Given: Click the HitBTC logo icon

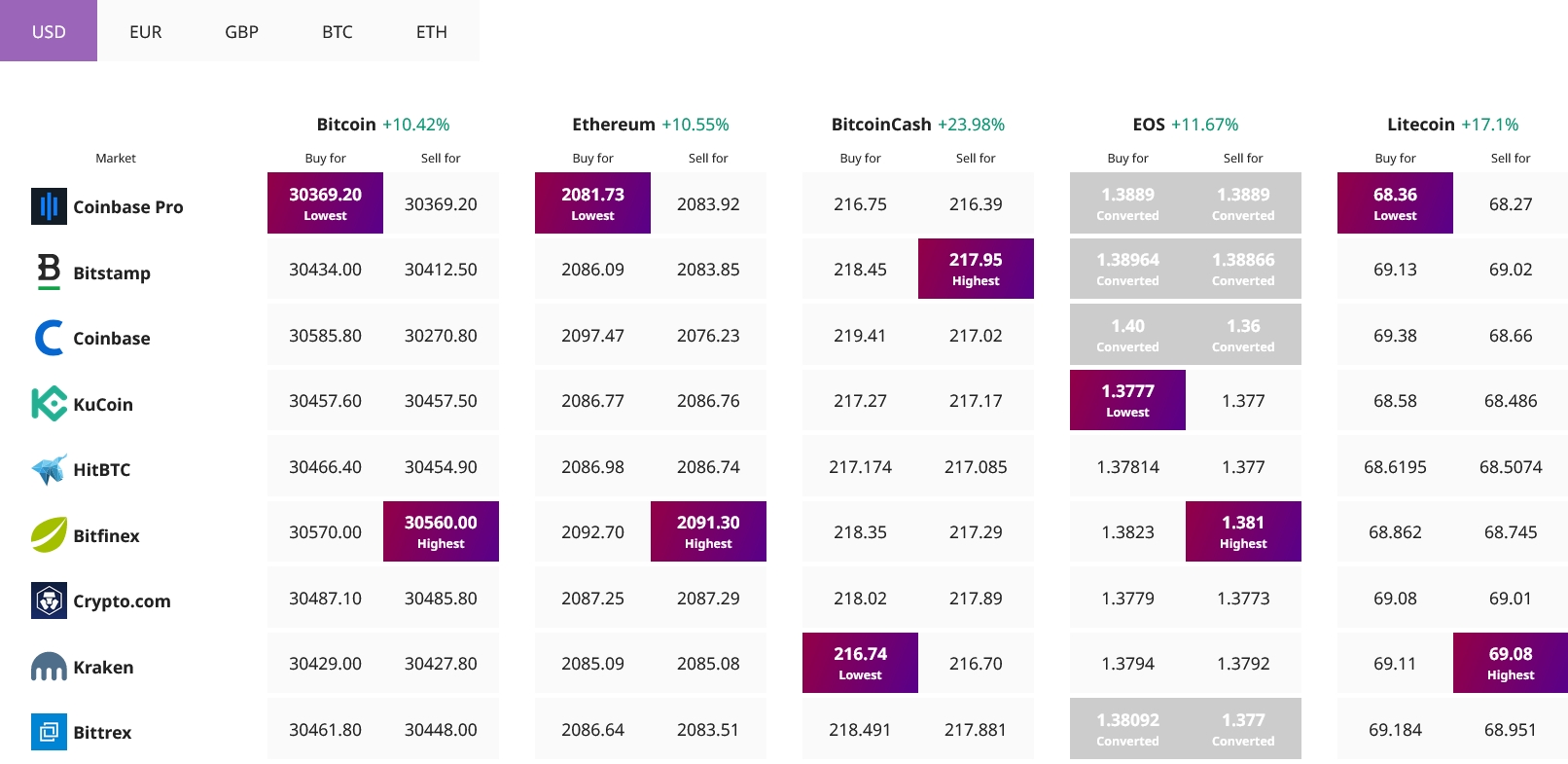Looking at the screenshot, I should [x=49, y=469].
